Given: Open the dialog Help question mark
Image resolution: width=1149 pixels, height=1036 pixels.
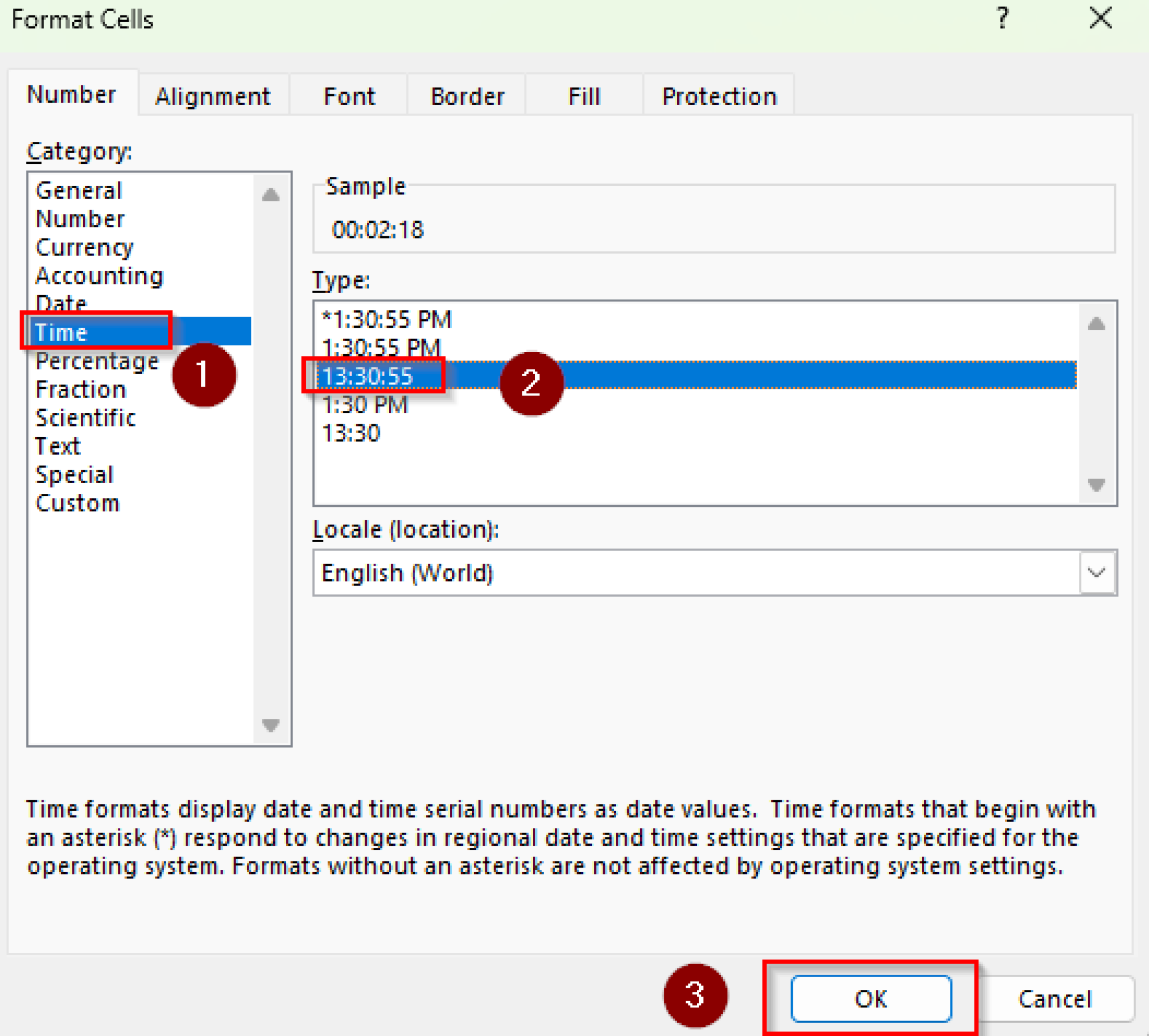Looking at the screenshot, I should [x=1004, y=19].
